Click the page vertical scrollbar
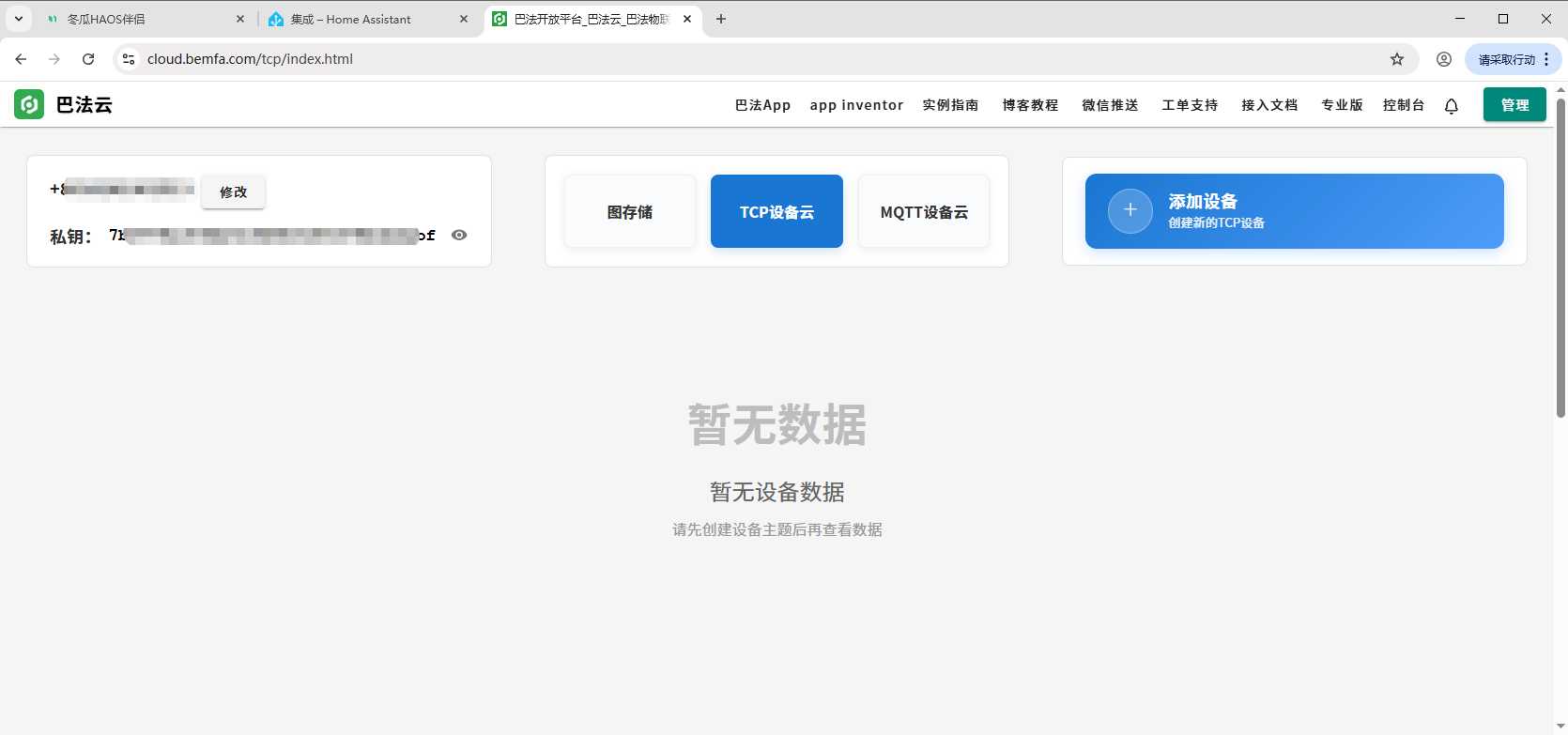Viewport: 1568px width, 735px height. coord(1560,258)
